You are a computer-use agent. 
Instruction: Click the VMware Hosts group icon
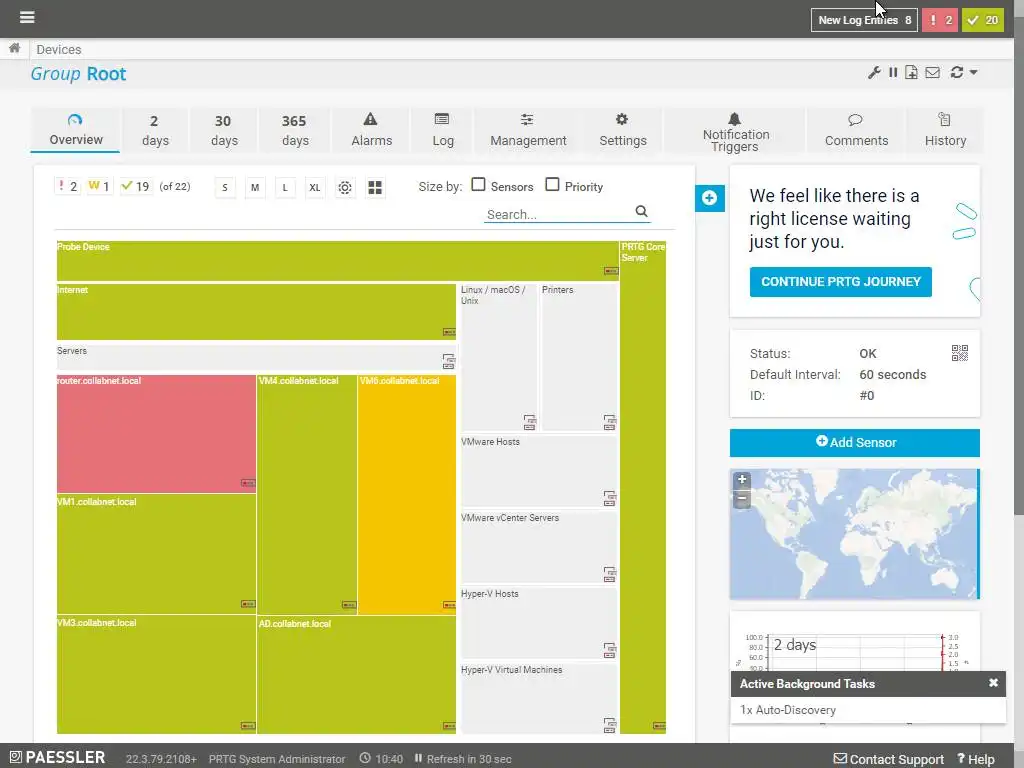point(609,498)
